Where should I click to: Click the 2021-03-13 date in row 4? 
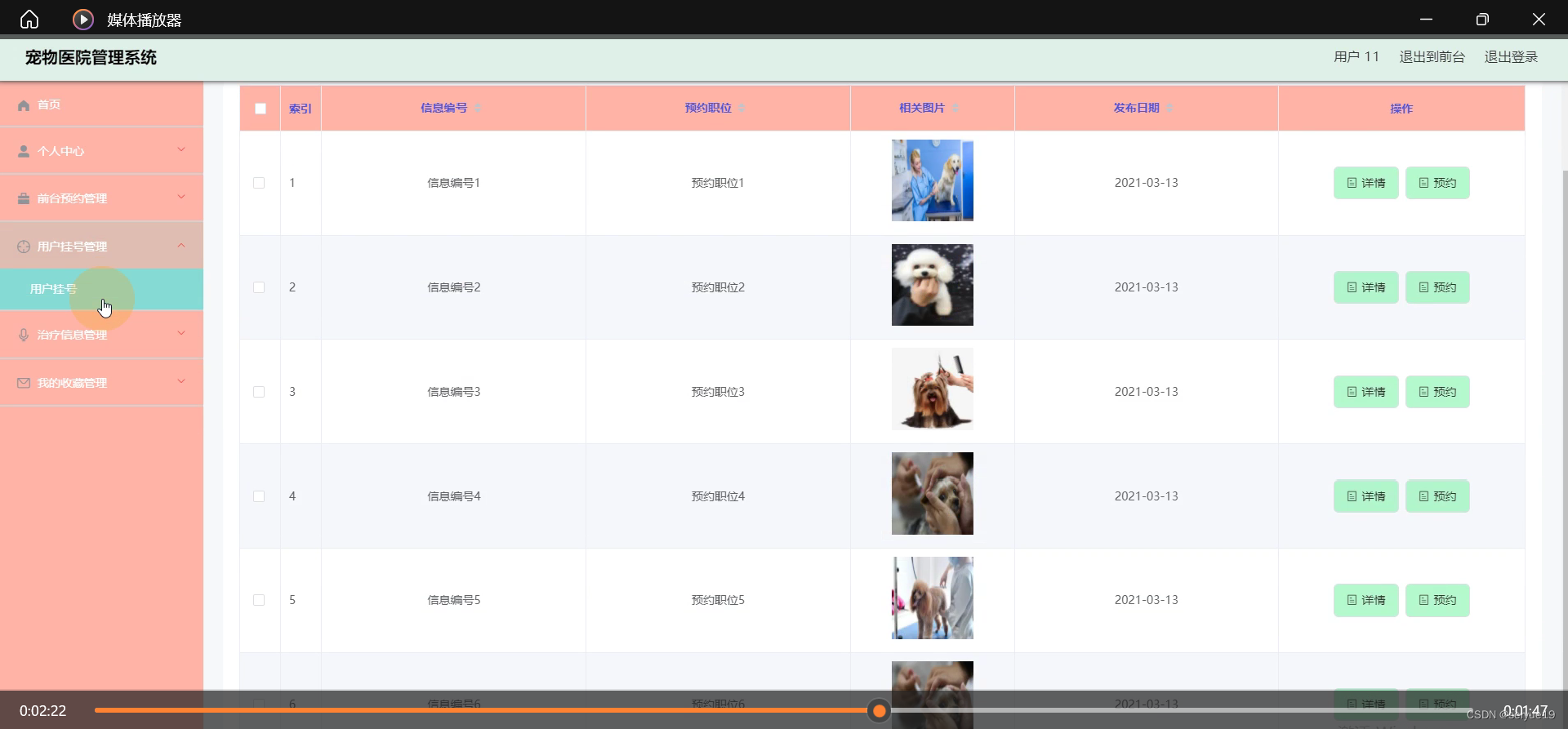(x=1147, y=496)
